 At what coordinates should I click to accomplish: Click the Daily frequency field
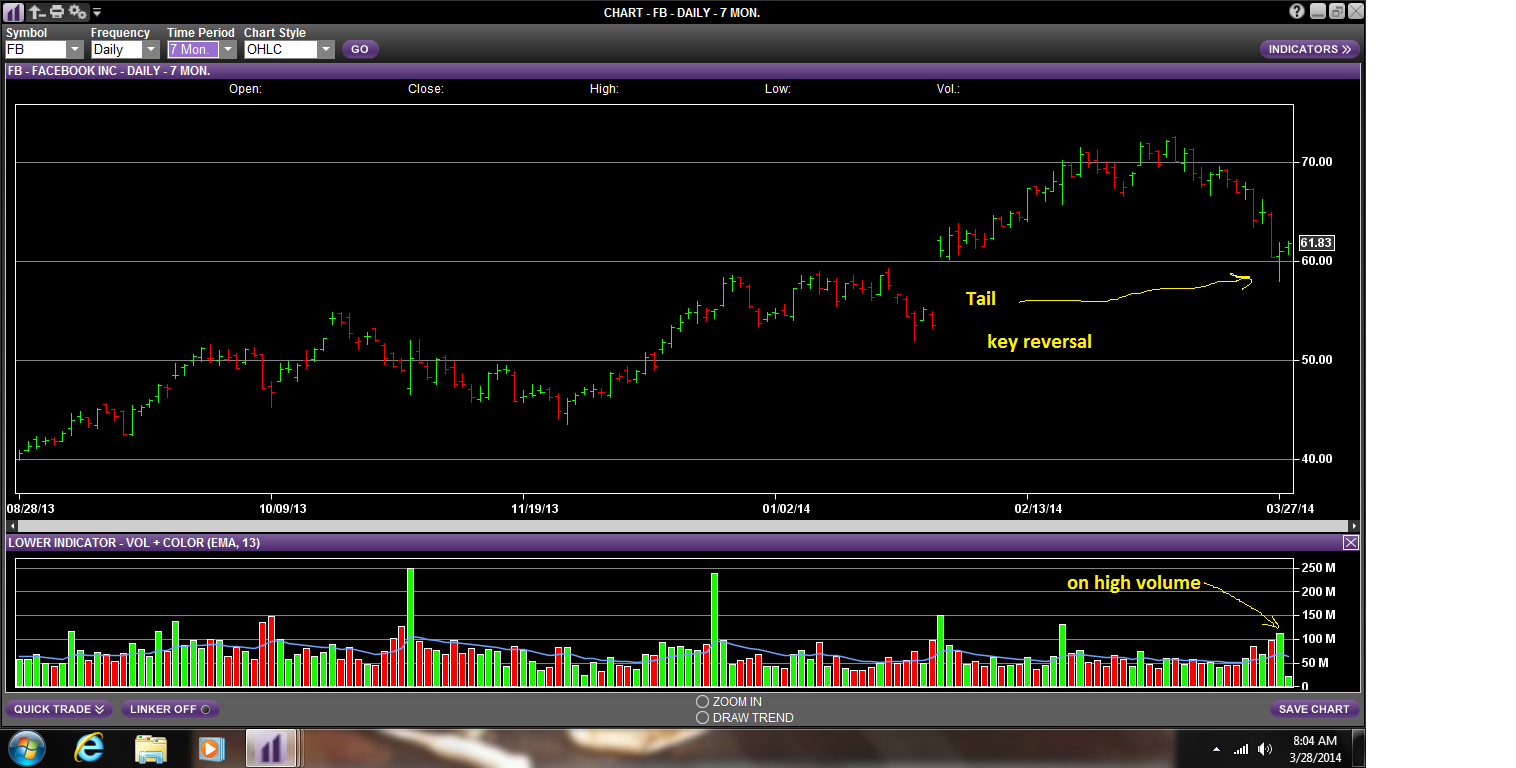(x=117, y=49)
